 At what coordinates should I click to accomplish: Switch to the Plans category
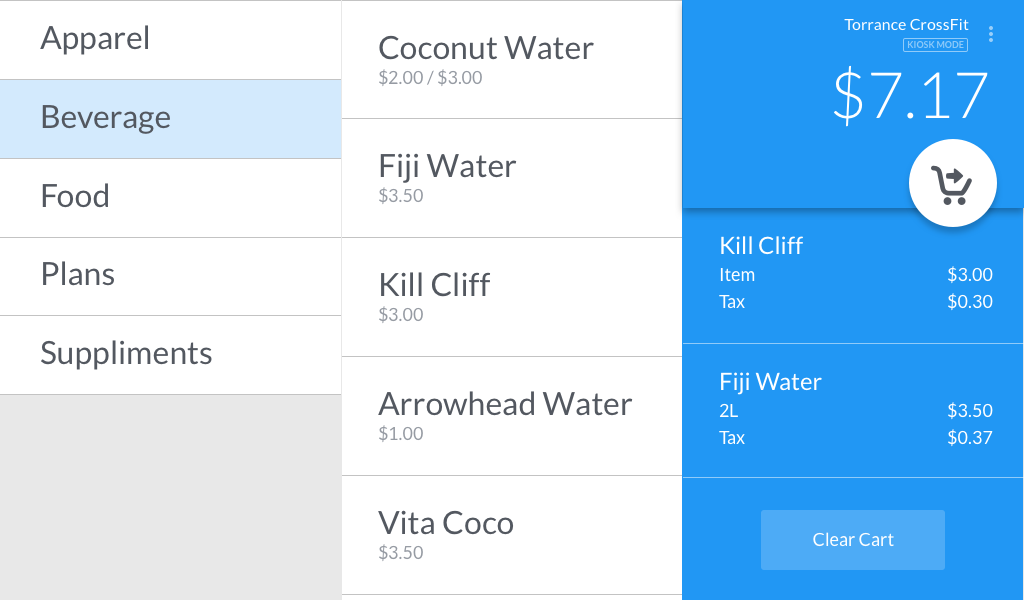point(170,275)
